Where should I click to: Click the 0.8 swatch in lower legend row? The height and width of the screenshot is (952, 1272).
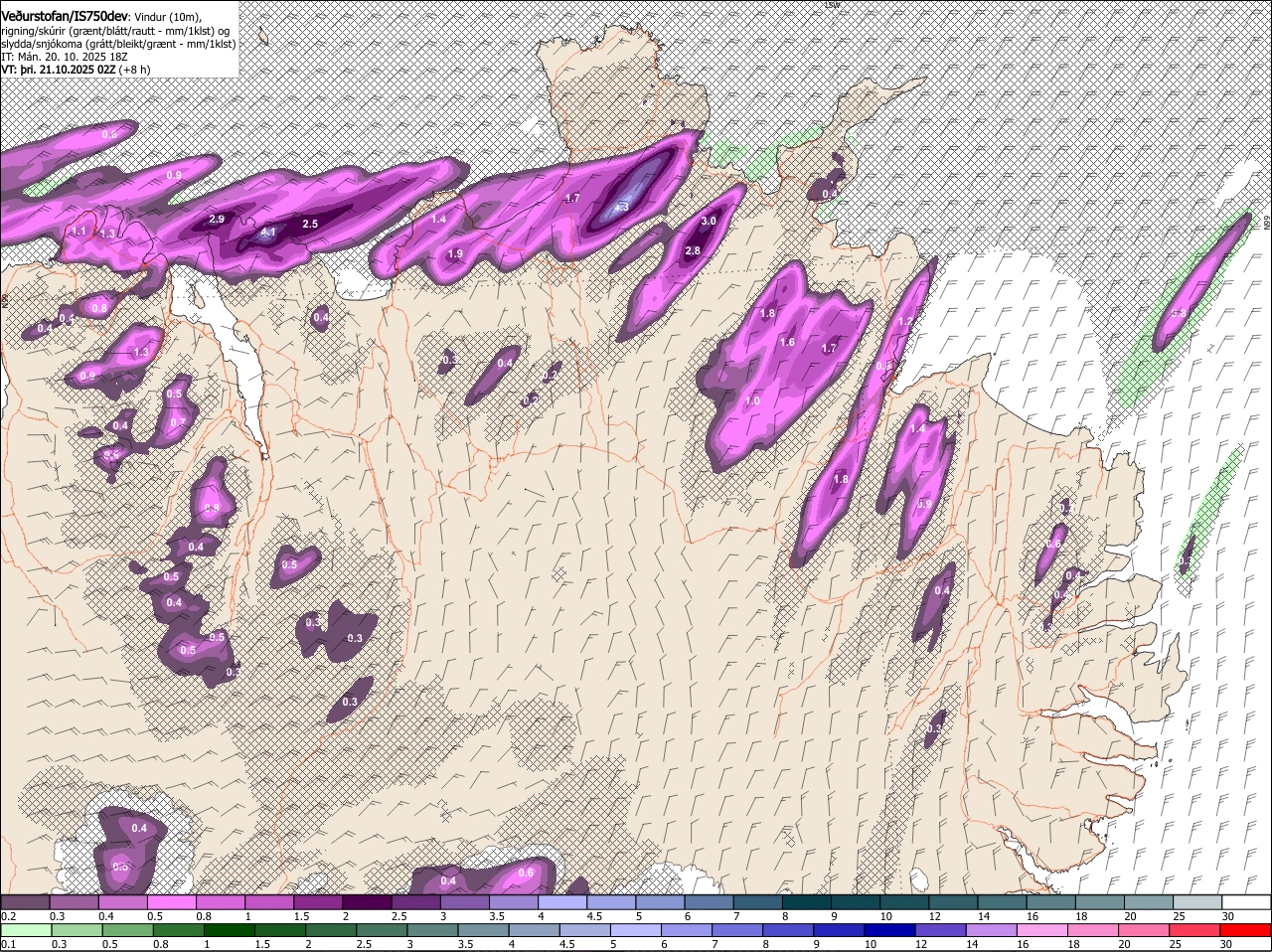(179, 931)
